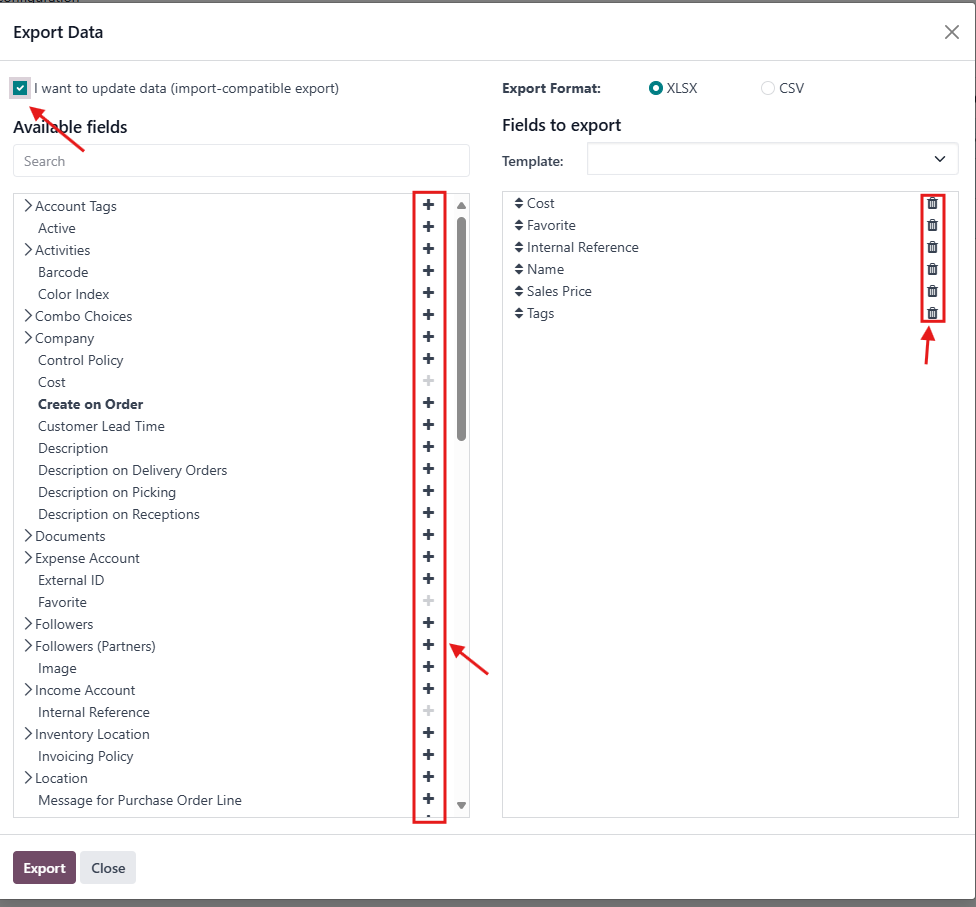Click drag handle beside Internal Reference
The image size is (976, 907).
(519, 247)
